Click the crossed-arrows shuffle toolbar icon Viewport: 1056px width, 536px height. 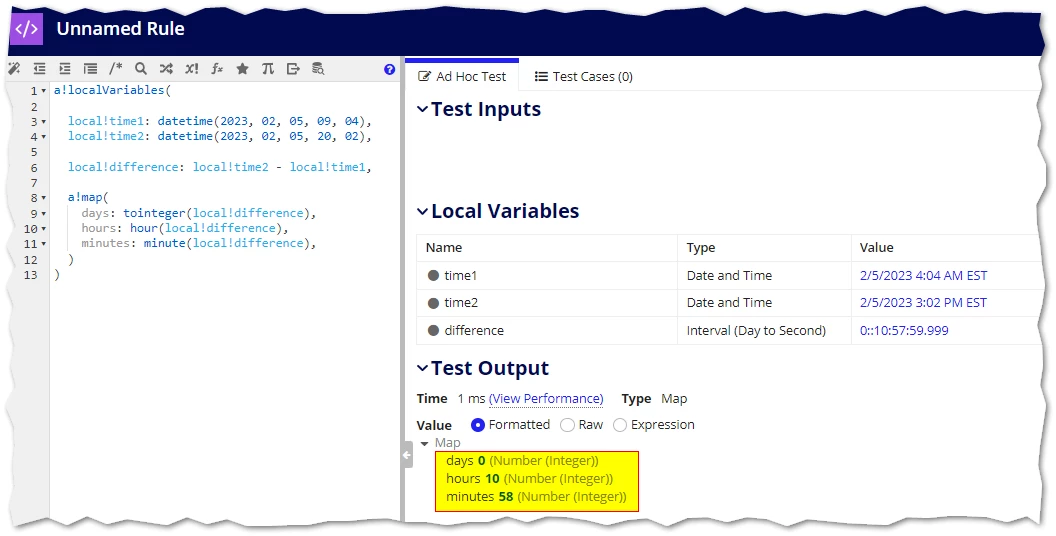166,69
